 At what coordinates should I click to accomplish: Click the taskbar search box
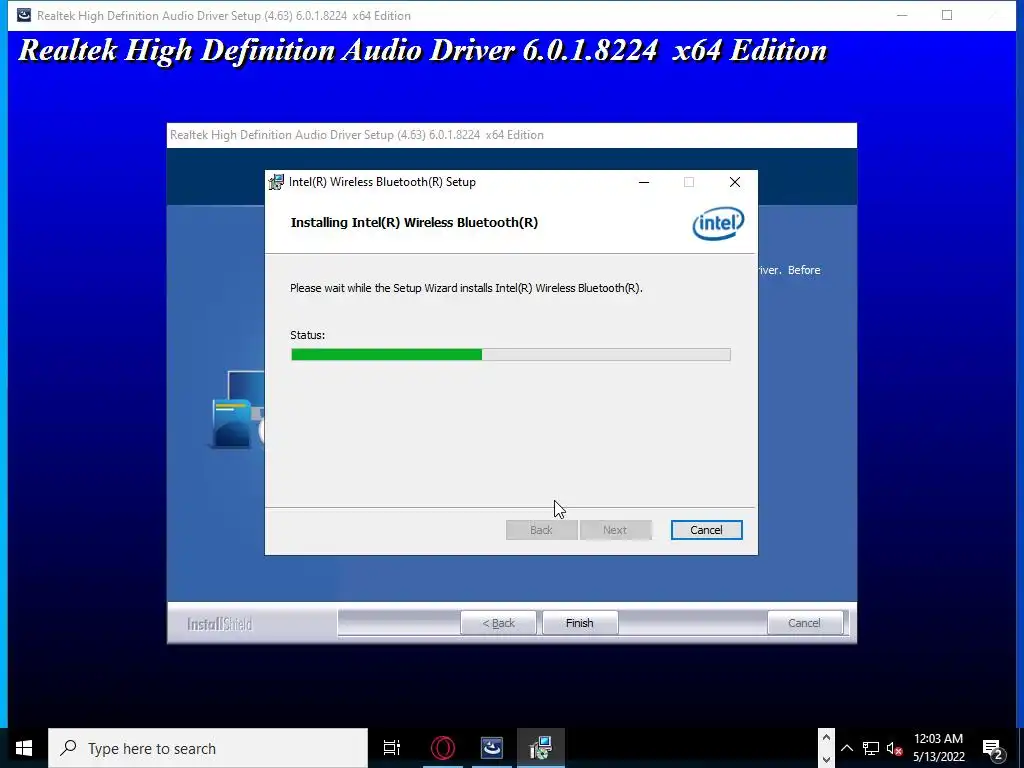208,748
